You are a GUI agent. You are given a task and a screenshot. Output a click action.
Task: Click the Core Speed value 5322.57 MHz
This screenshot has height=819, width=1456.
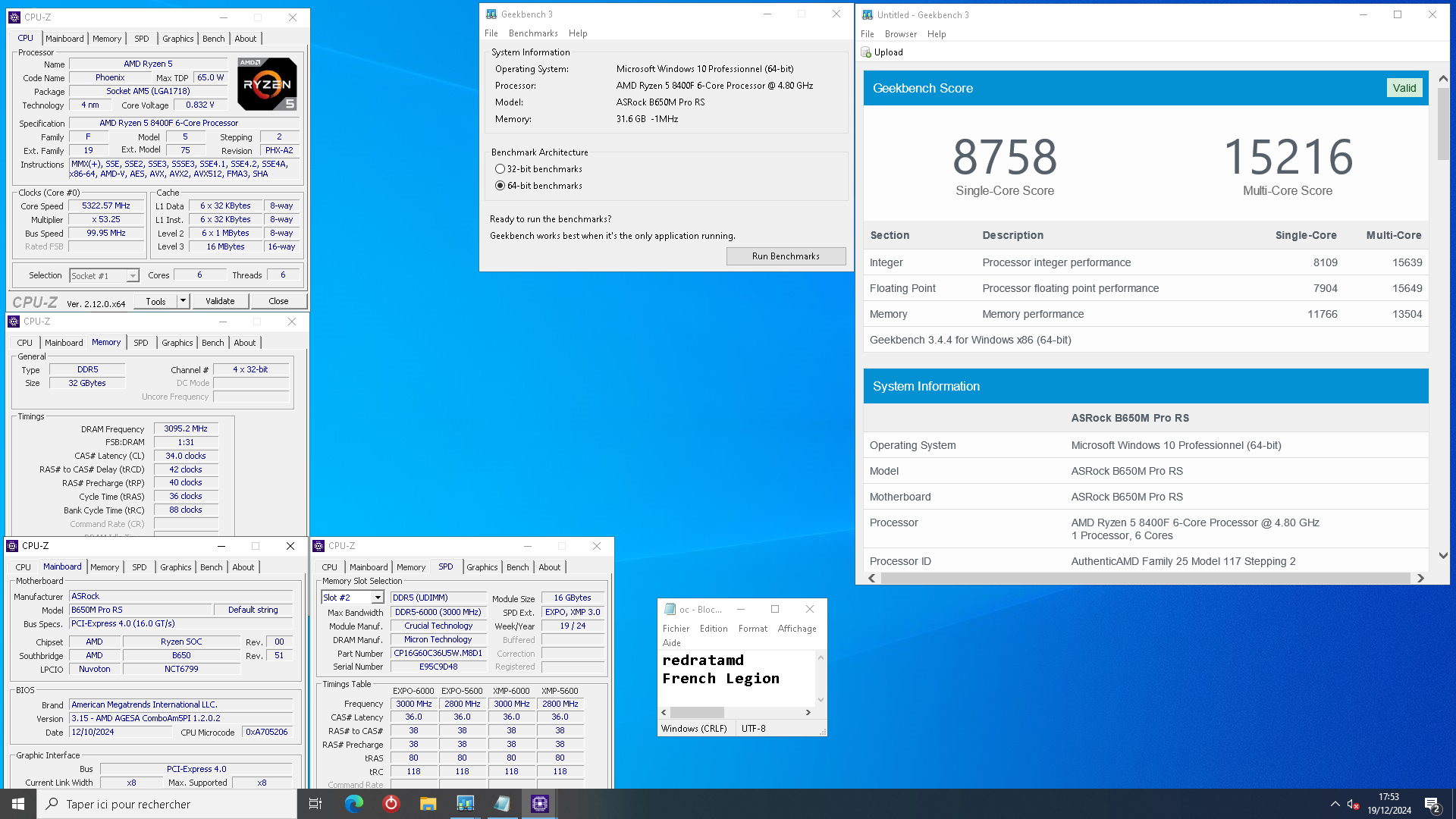tap(106, 206)
